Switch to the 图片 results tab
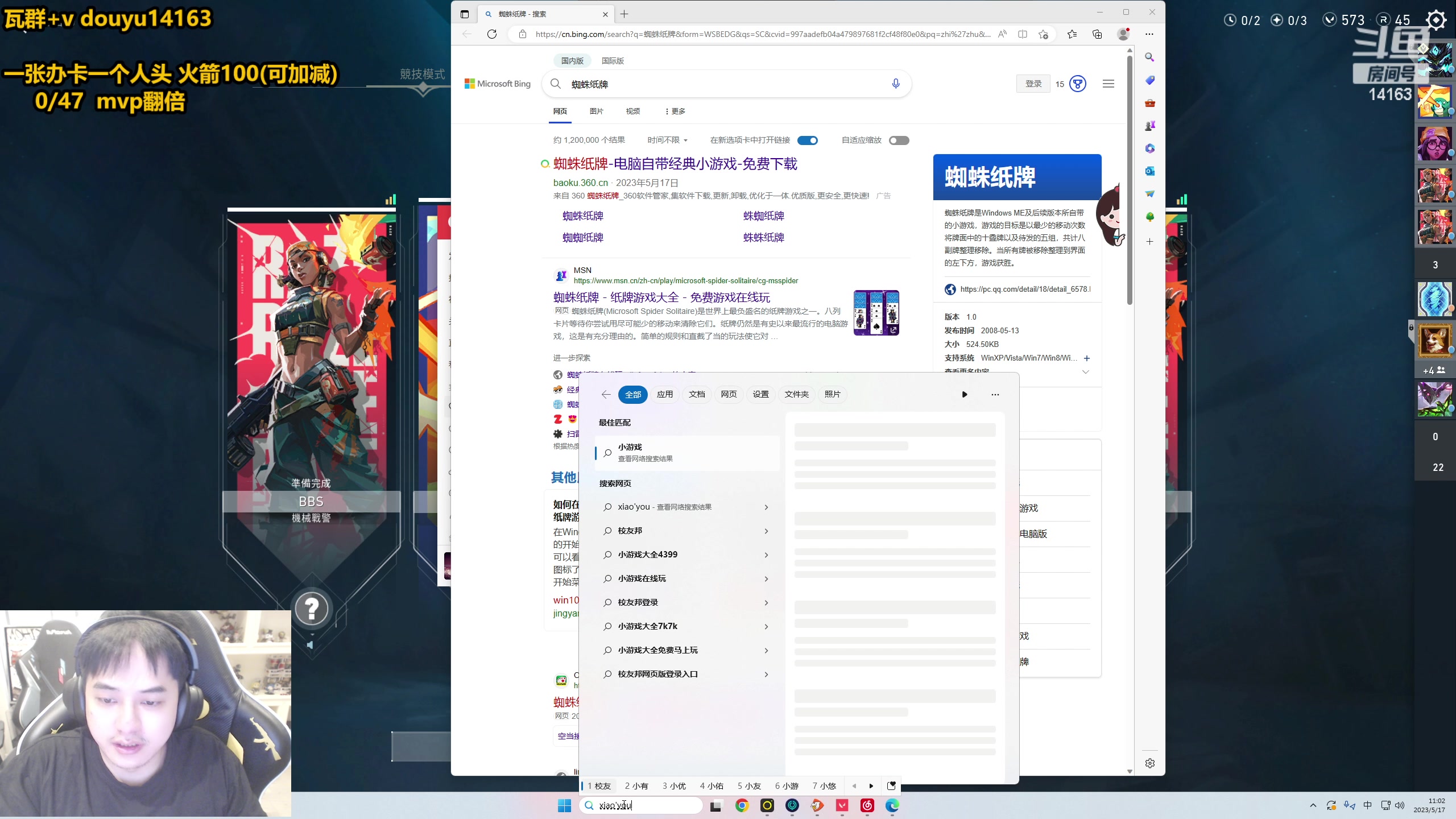Screen dimensions: 1456x819 [596, 111]
